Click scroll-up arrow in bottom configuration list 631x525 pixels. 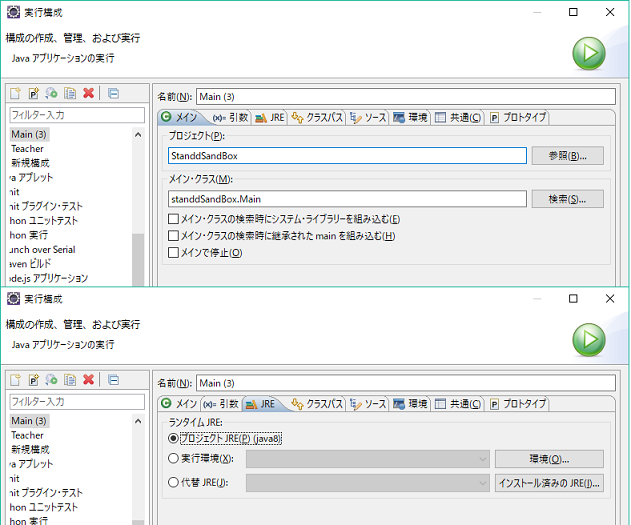click(138, 421)
